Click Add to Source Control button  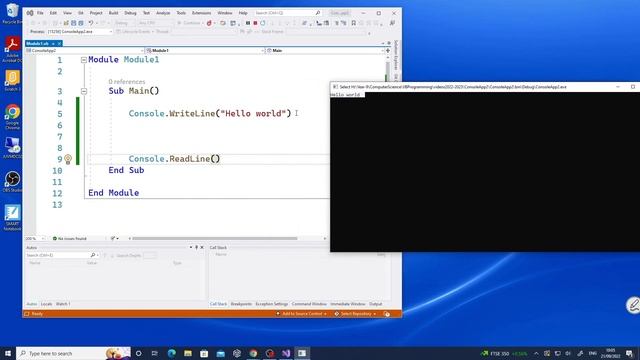click(302, 314)
